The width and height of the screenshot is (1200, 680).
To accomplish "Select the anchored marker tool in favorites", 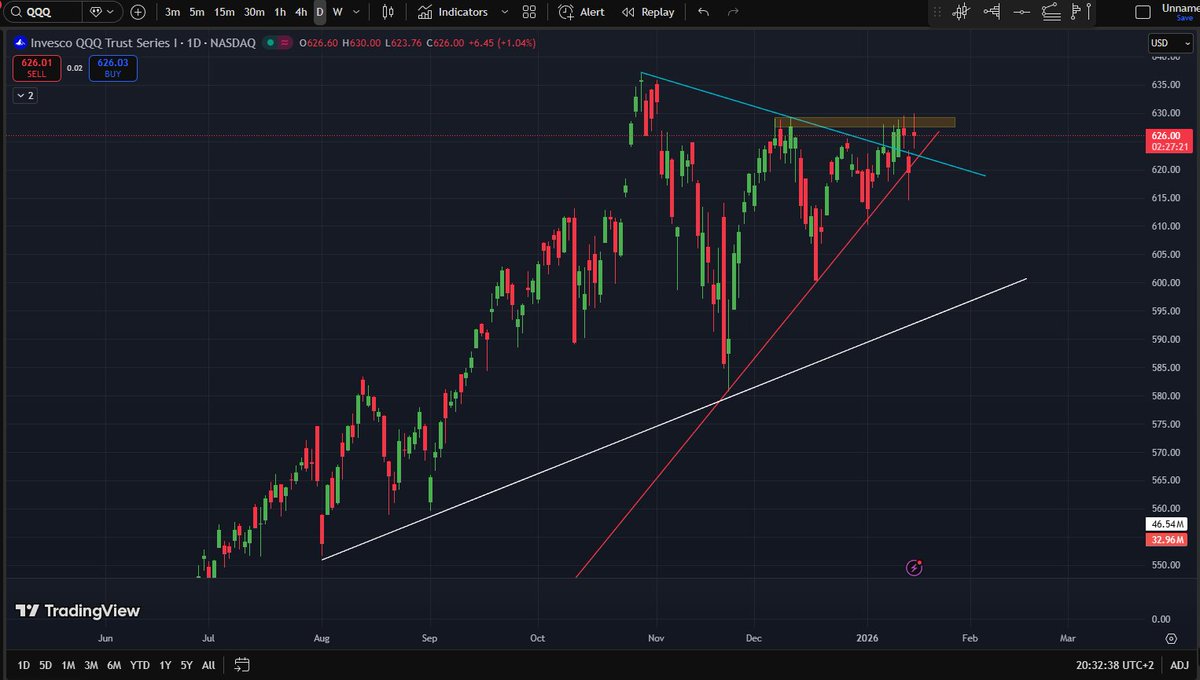I will pos(1080,12).
